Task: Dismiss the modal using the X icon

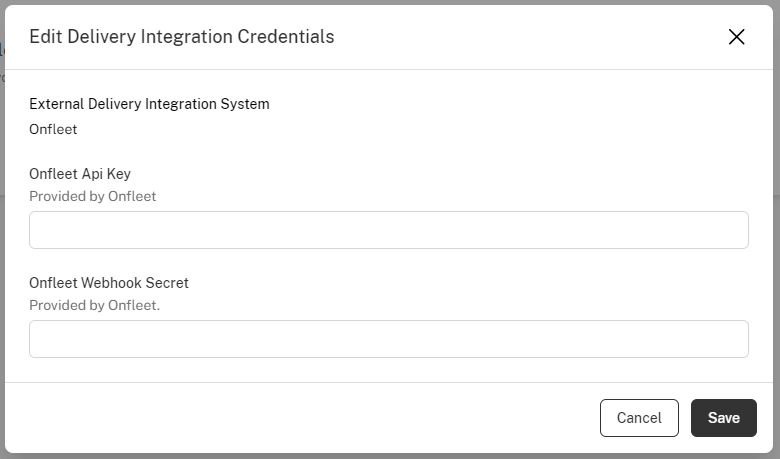Action: [x=737, y=37]
